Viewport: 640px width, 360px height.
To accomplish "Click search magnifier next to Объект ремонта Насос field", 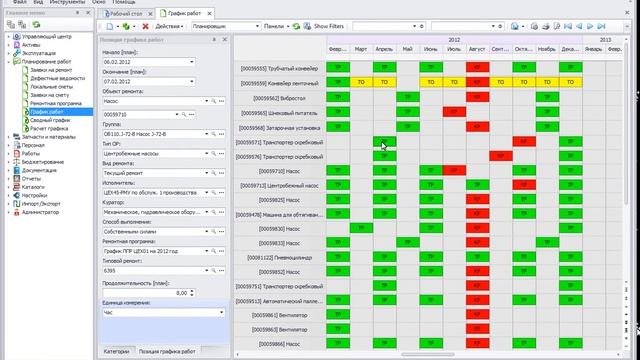I will (213, 101).
